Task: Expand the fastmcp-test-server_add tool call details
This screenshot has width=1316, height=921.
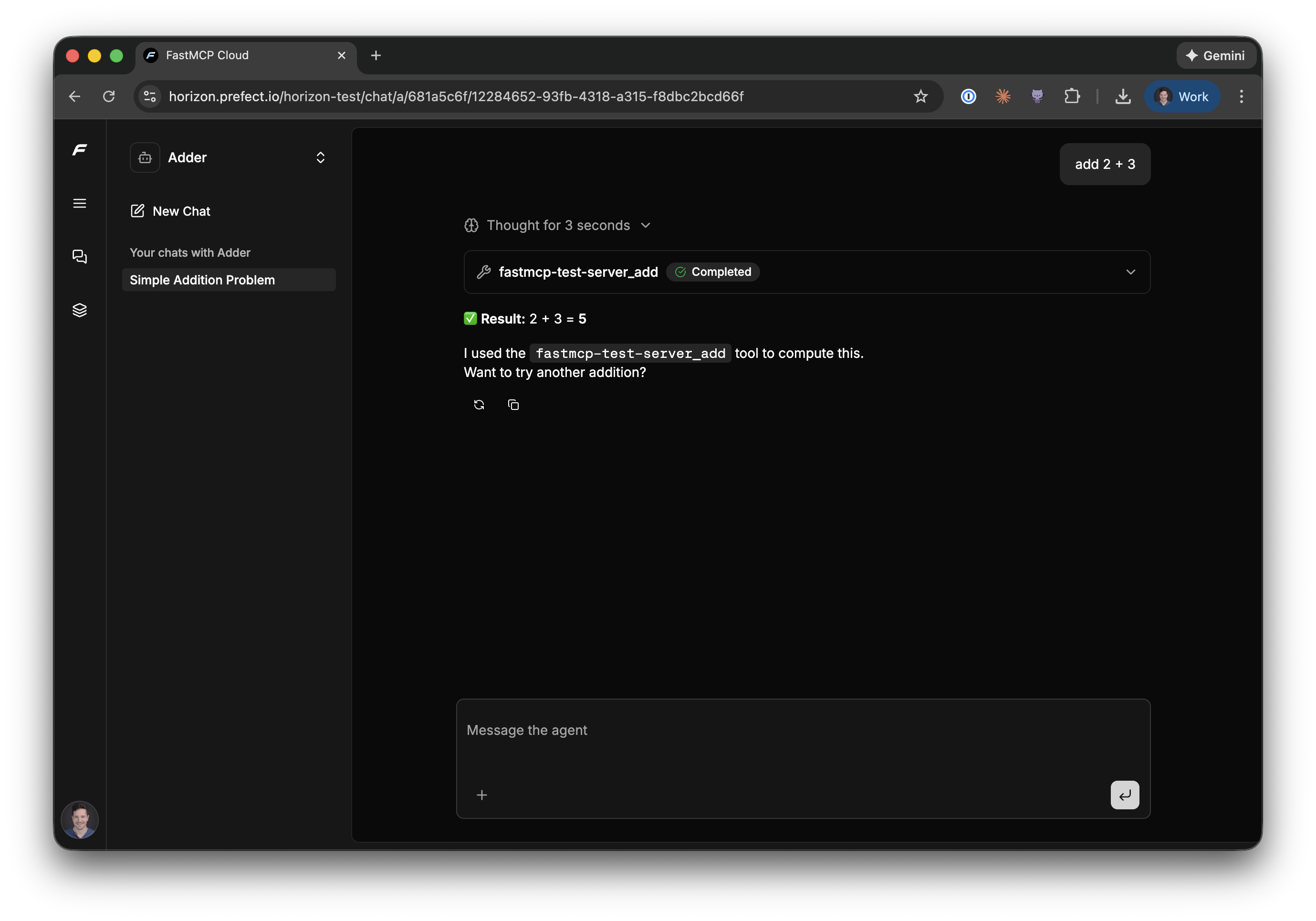Action: [1130, 272]
